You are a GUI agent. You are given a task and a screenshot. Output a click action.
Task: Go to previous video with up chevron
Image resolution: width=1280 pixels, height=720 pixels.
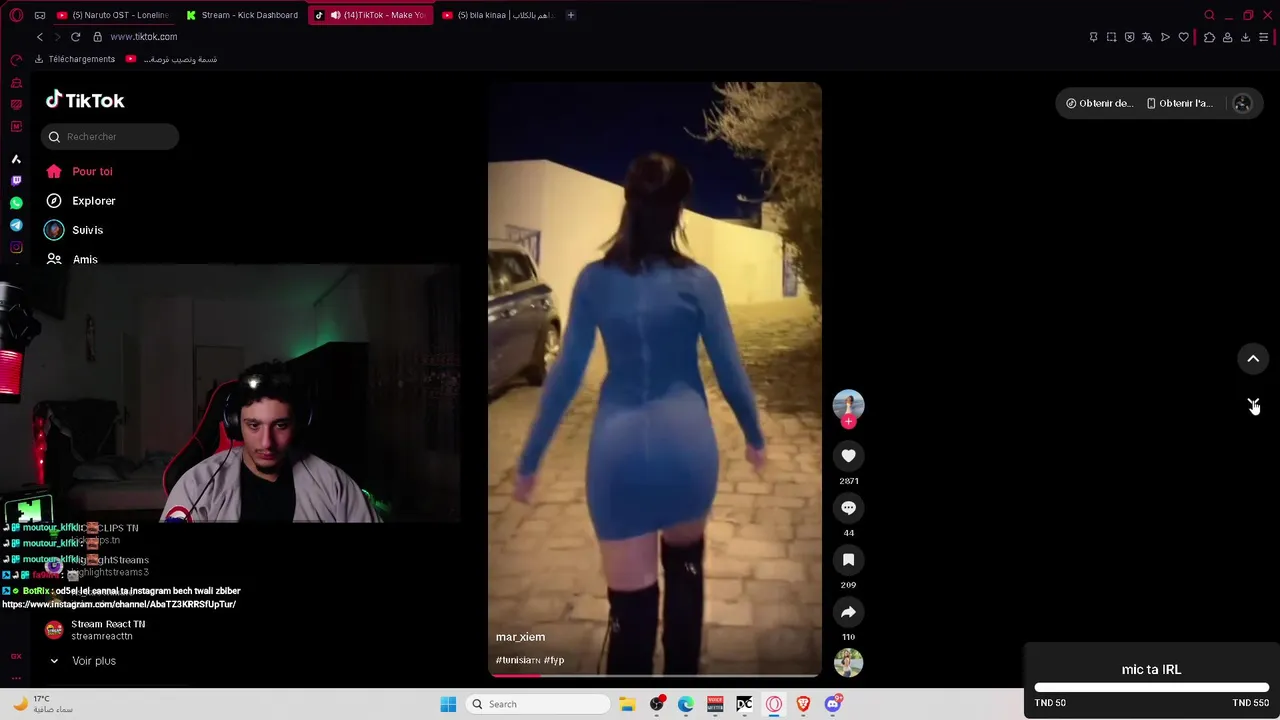[x=1253, y=359]
